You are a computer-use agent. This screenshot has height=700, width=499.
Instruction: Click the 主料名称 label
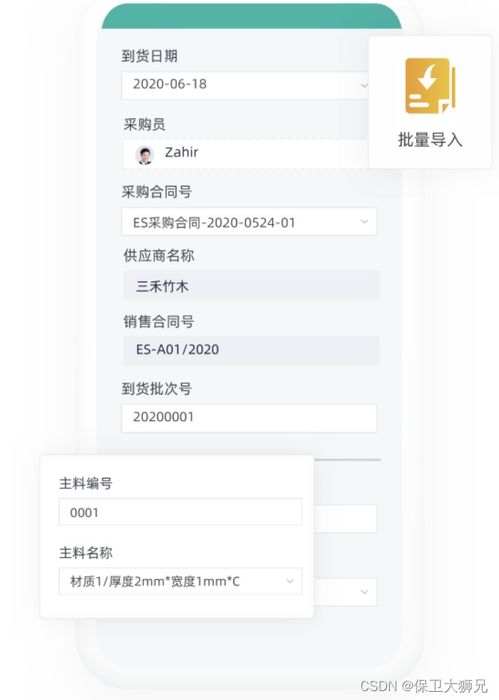[86, 553]
